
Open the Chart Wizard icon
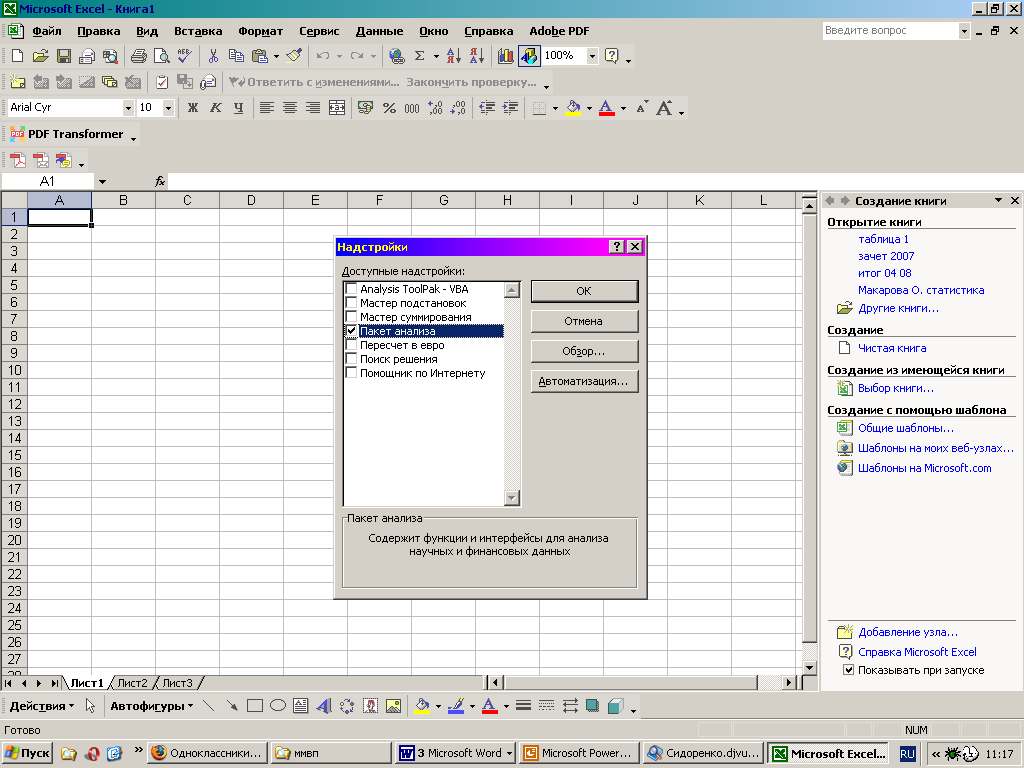[x=505, y=56]
